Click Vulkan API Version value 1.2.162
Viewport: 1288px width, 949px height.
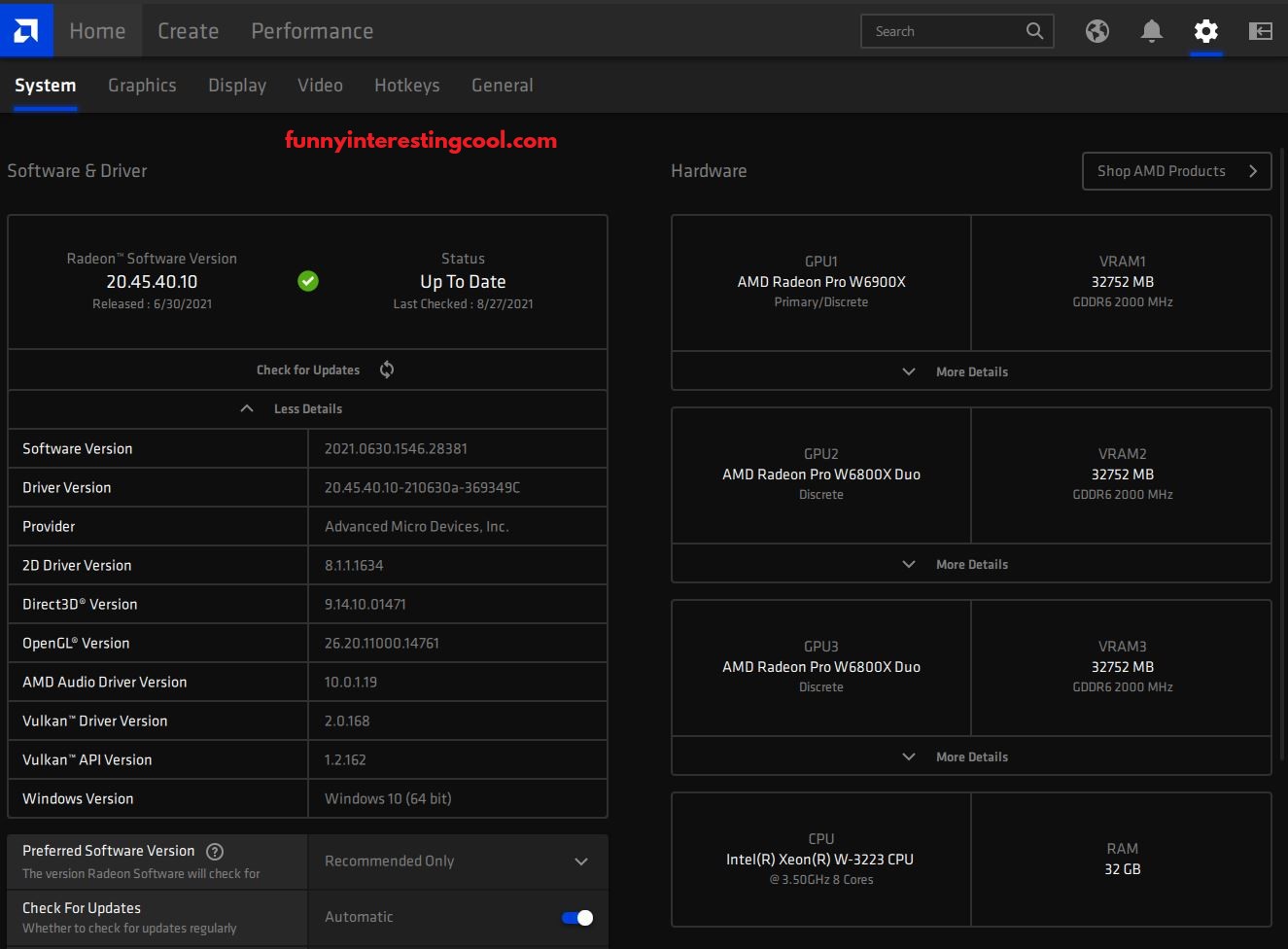tap(345, 759)
